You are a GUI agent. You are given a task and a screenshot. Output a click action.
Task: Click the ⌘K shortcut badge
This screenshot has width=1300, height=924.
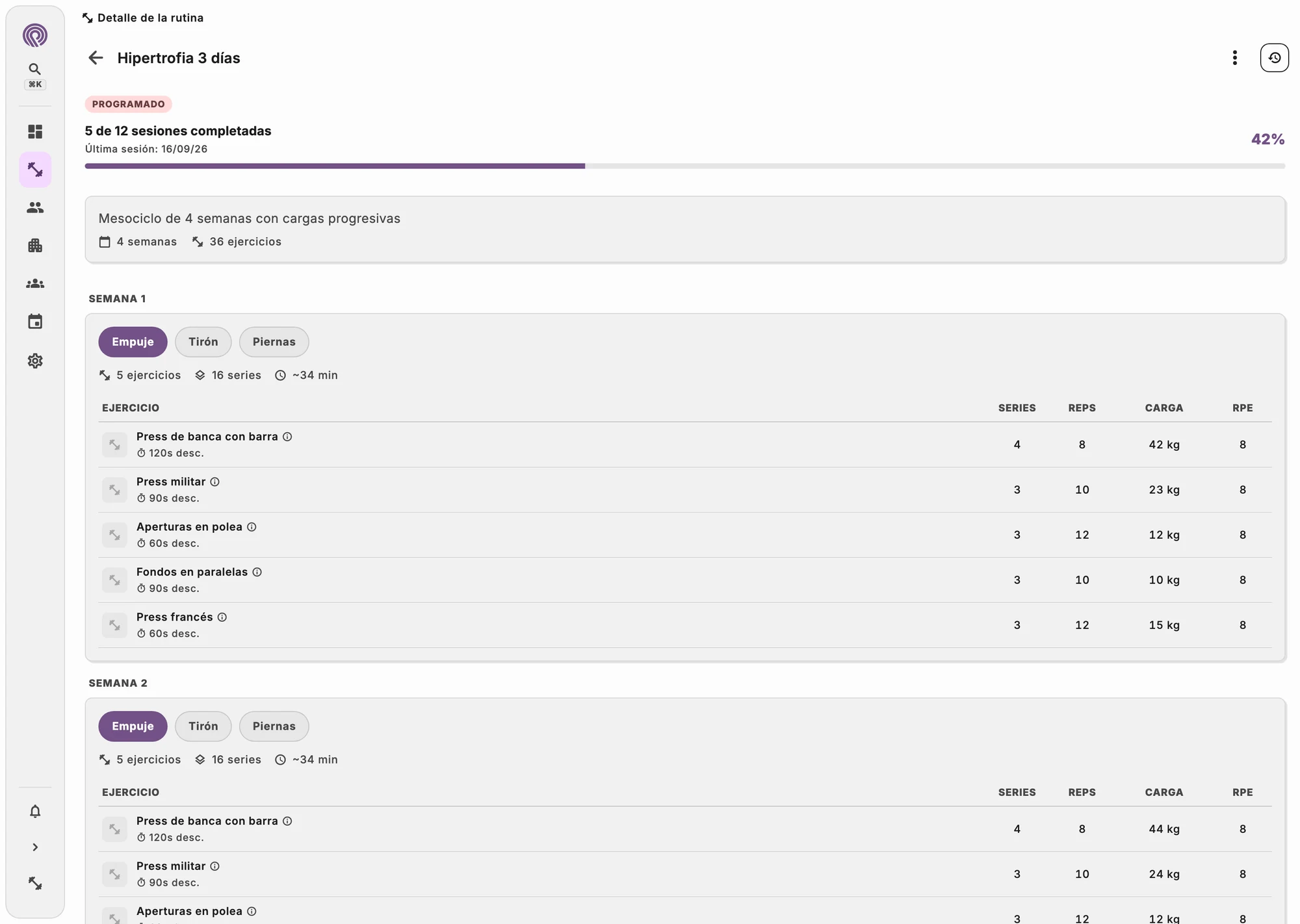[x=35, y=84]
